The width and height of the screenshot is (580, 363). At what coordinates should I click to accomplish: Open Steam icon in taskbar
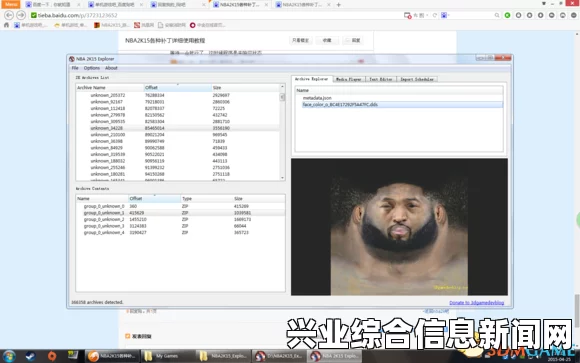click(30, 356)
